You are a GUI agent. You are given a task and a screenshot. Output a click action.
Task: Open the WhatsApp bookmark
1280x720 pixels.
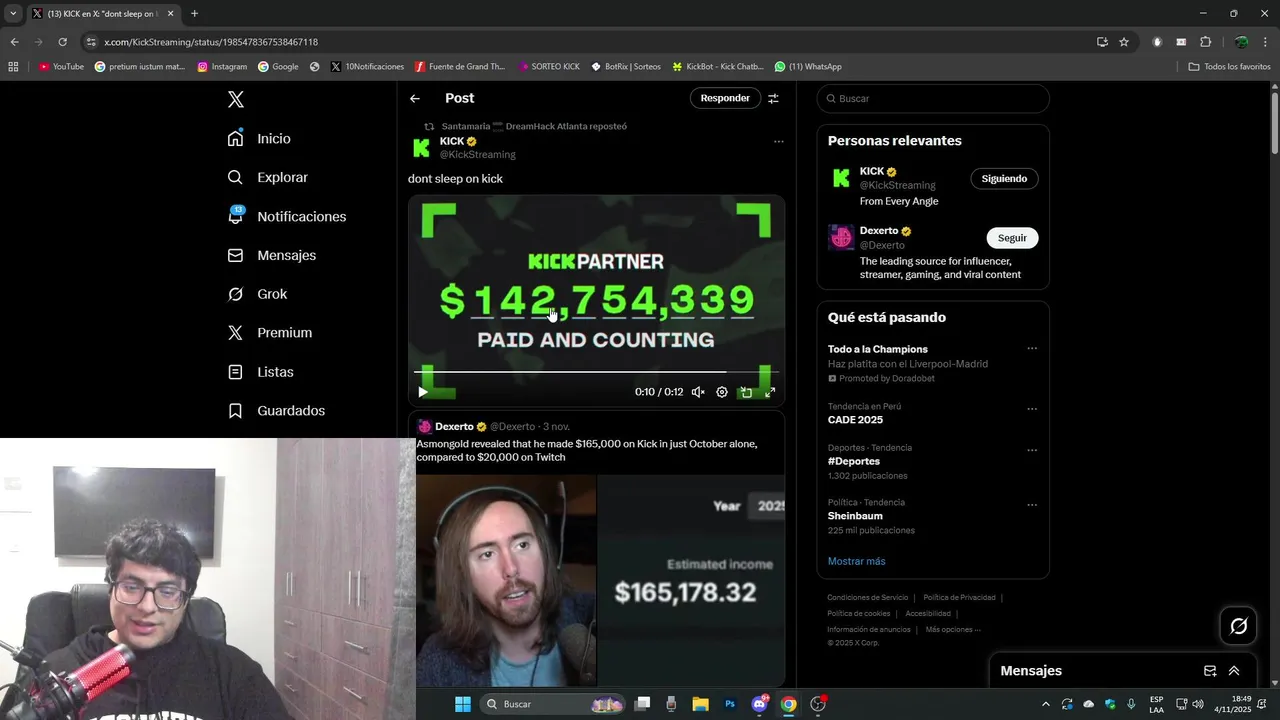pyautogui.click(x=808, y=67)
